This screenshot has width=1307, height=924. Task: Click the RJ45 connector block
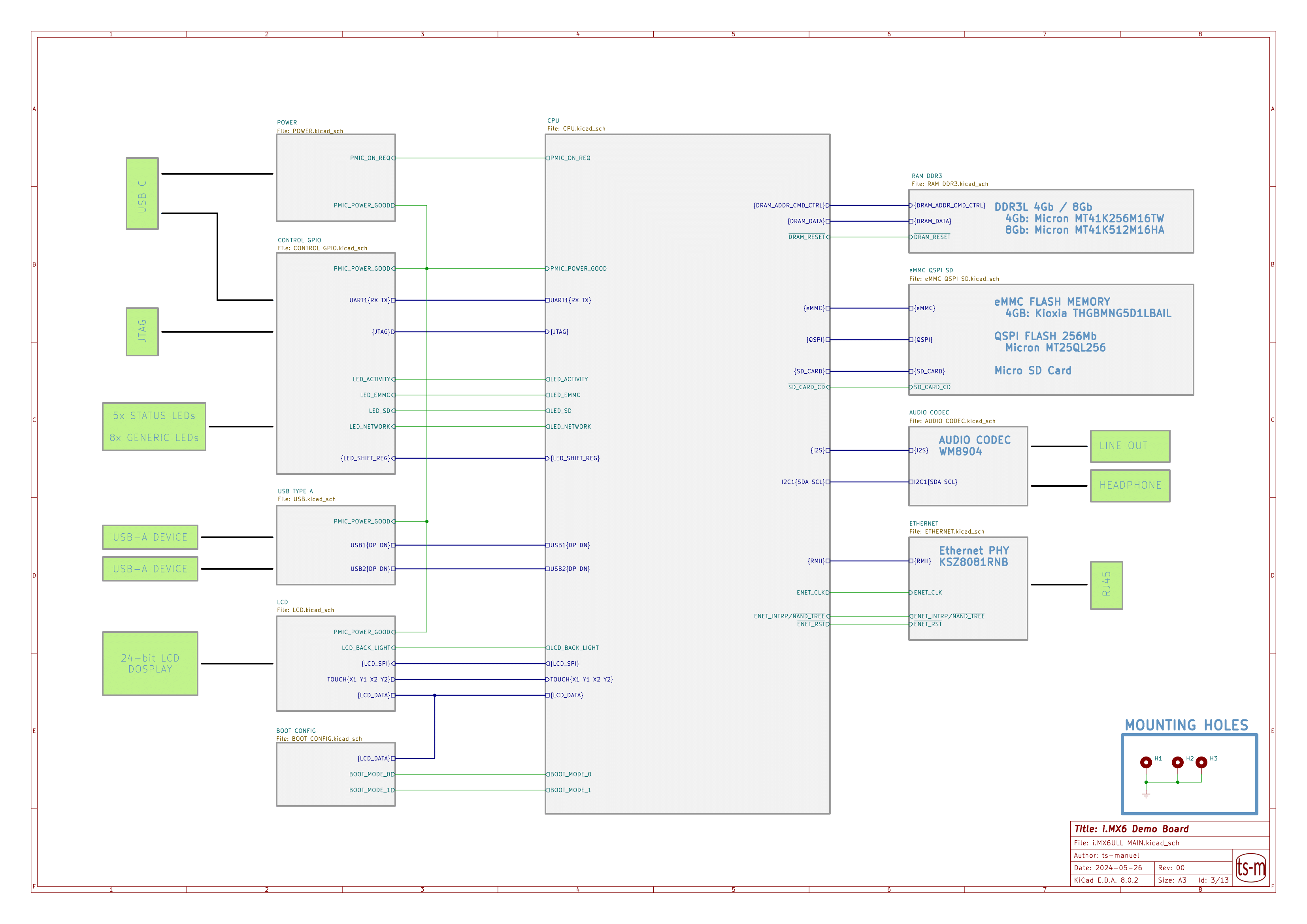(1106, 585)
